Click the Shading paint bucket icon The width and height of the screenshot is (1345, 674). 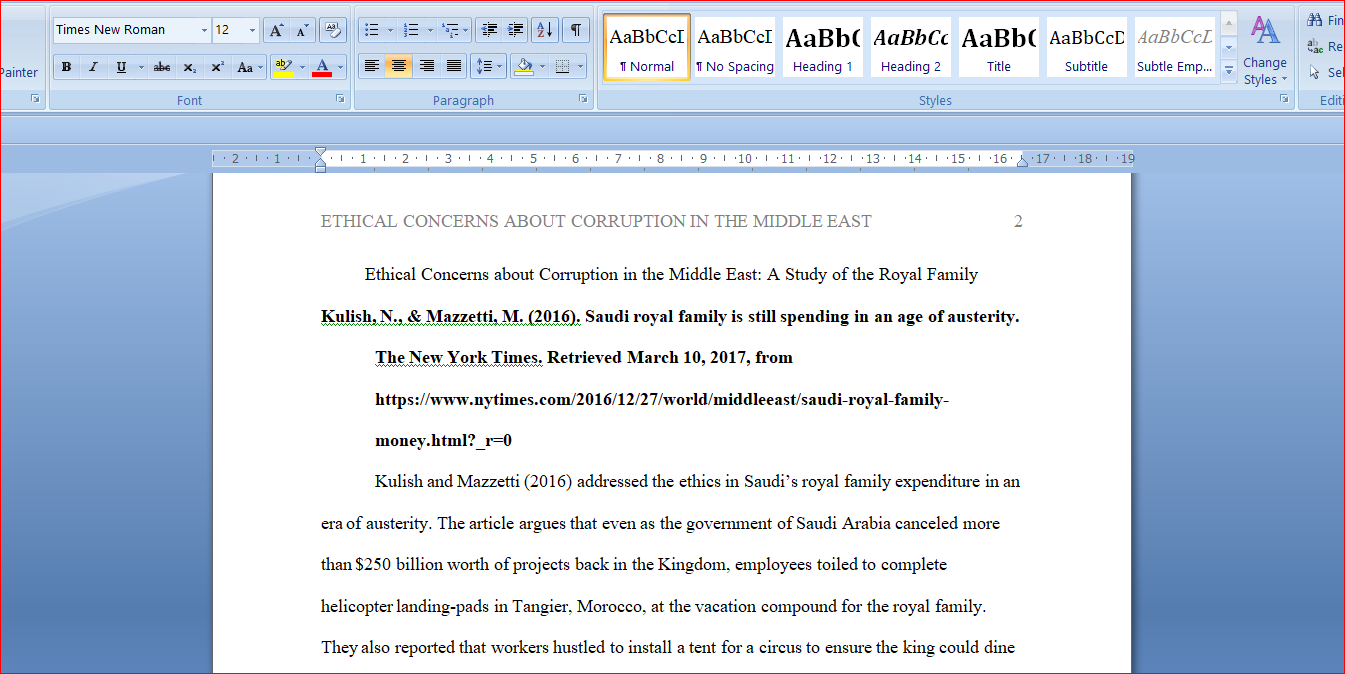[523, 67]
